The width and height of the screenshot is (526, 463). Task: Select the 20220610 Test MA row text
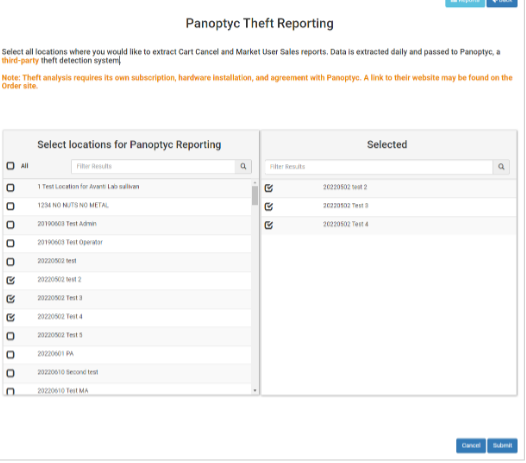pyautogui.click(x=63, y=391)
